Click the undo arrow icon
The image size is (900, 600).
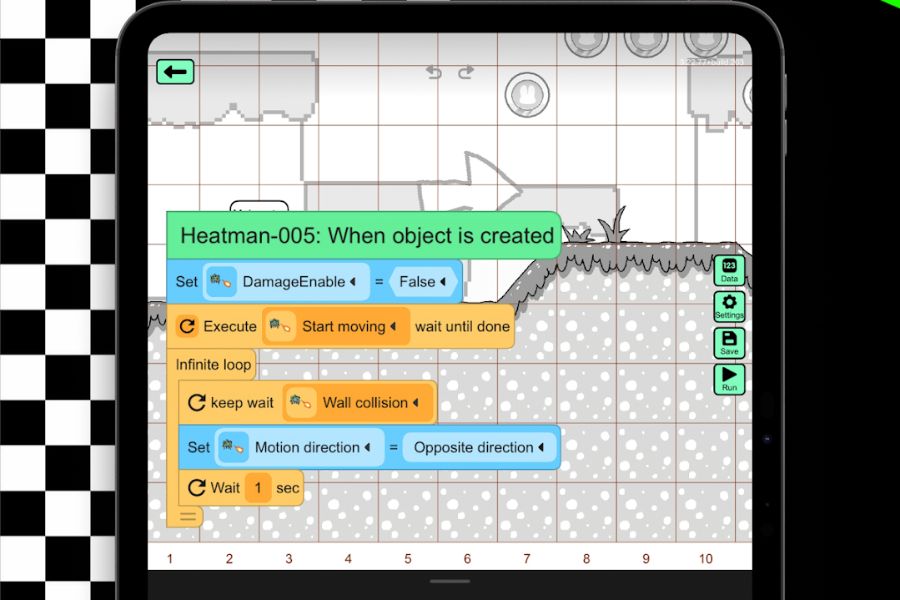tap(434, 72)
